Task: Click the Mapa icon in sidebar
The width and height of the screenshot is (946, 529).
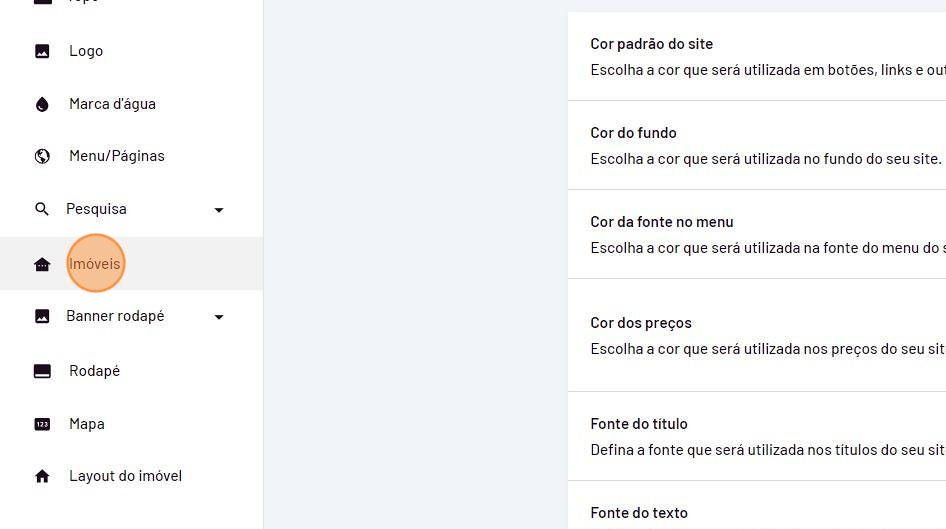Action: click(42, 424)
